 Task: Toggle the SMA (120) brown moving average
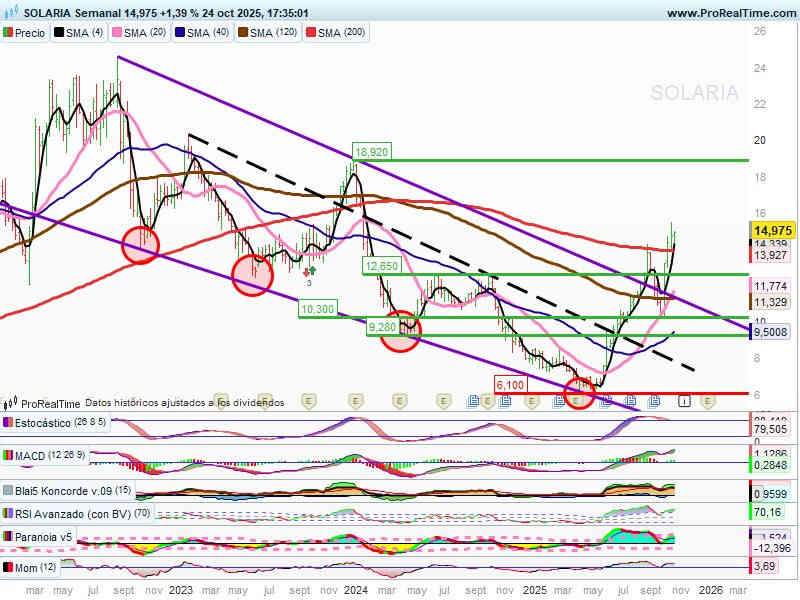click(x=273, y=33)
